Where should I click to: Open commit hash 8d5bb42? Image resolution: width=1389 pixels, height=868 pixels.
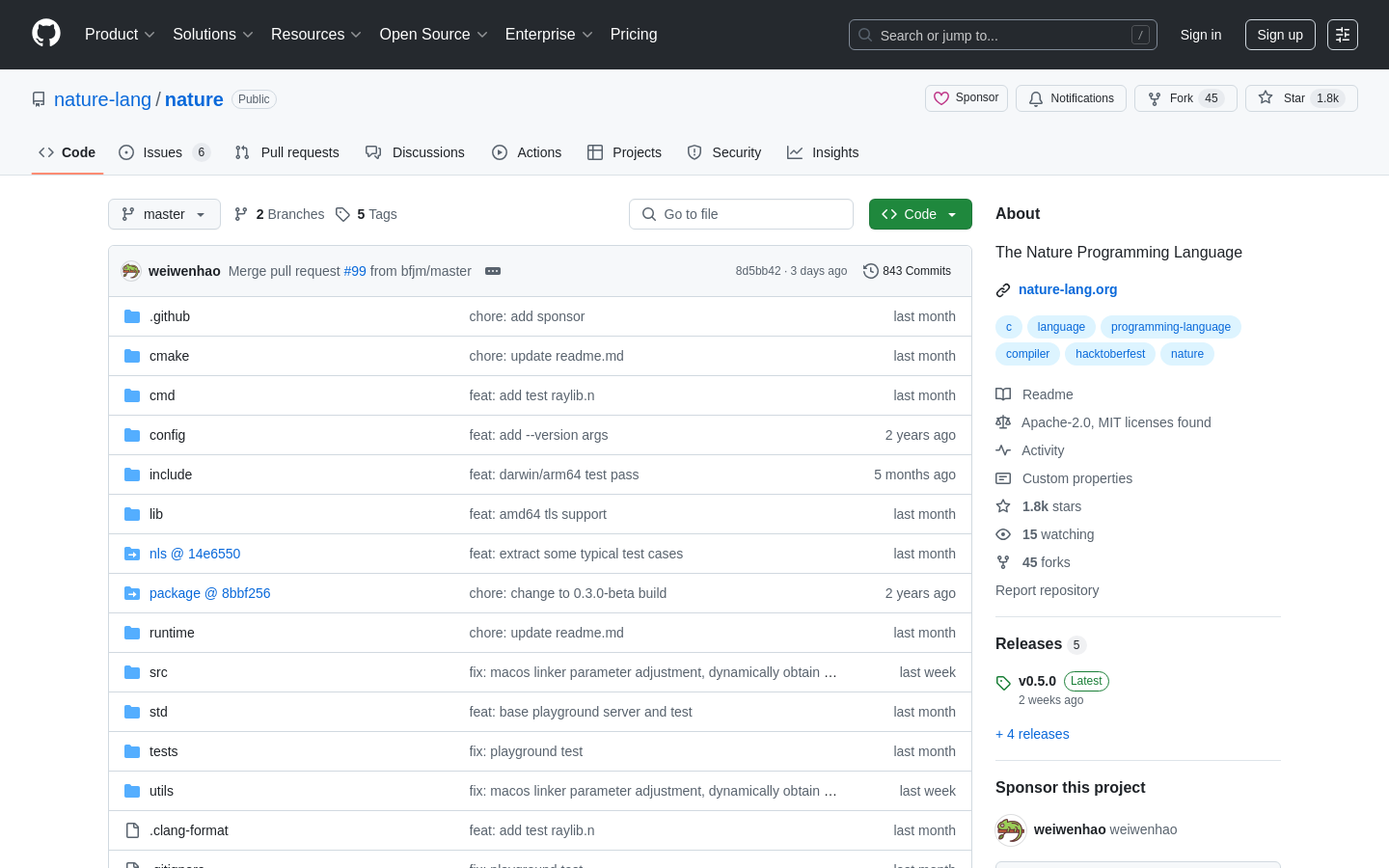(758, 271)
